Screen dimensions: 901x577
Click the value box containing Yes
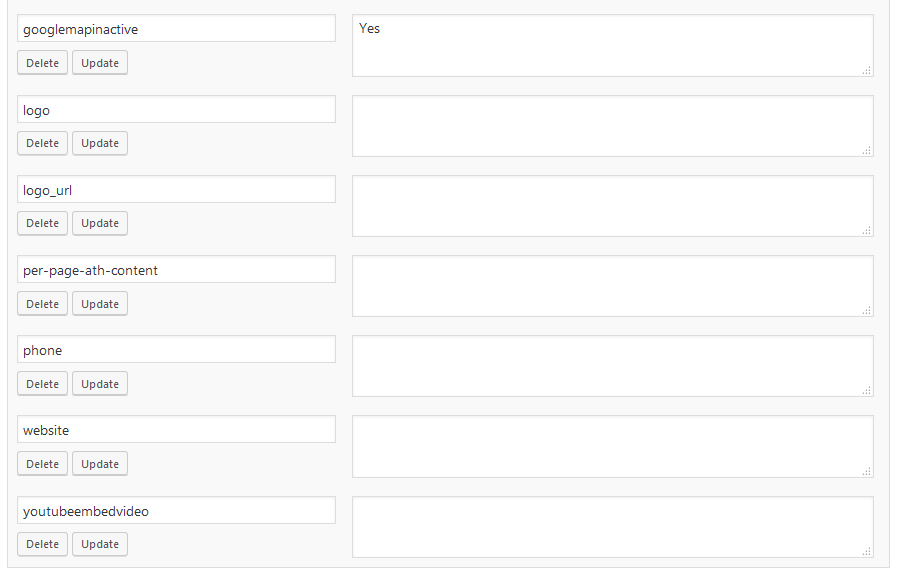pyautogui.click(x=612, y=45)
